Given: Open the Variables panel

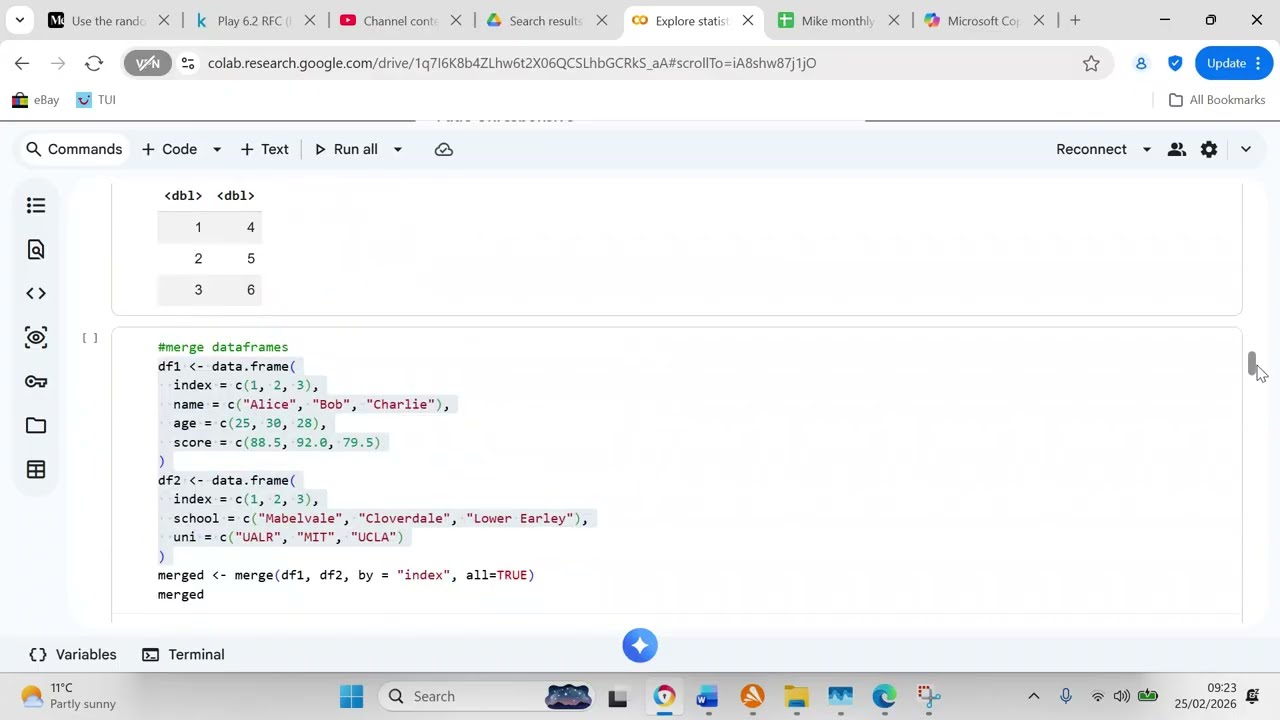Looking at the screenshot, I should 73,654.
